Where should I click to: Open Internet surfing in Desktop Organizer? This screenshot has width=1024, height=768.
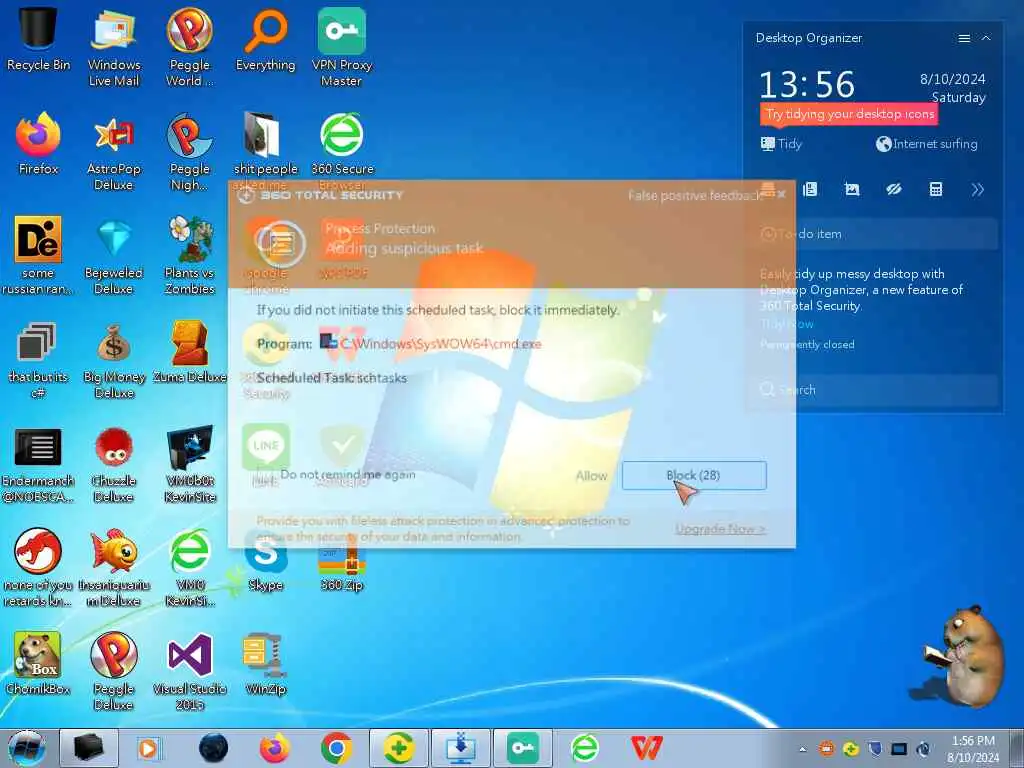pos(927,144)
